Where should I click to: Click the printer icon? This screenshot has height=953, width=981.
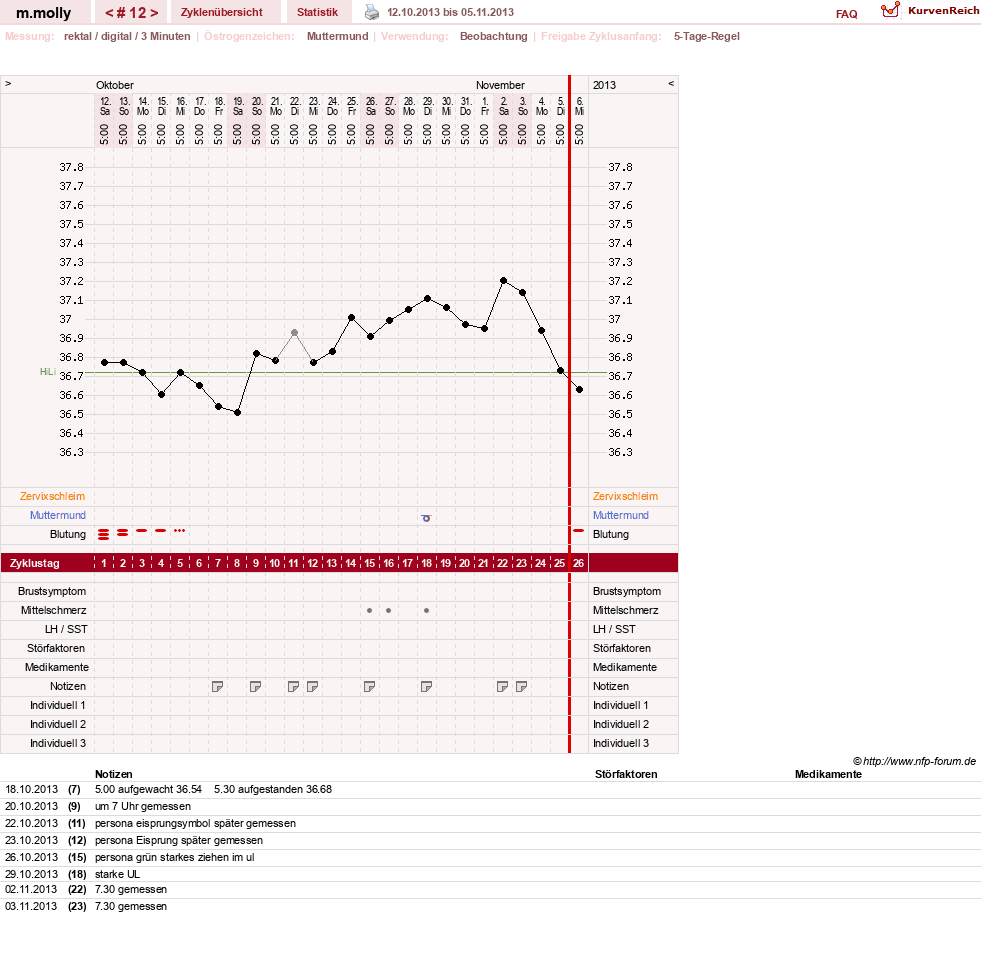point(372,12)
